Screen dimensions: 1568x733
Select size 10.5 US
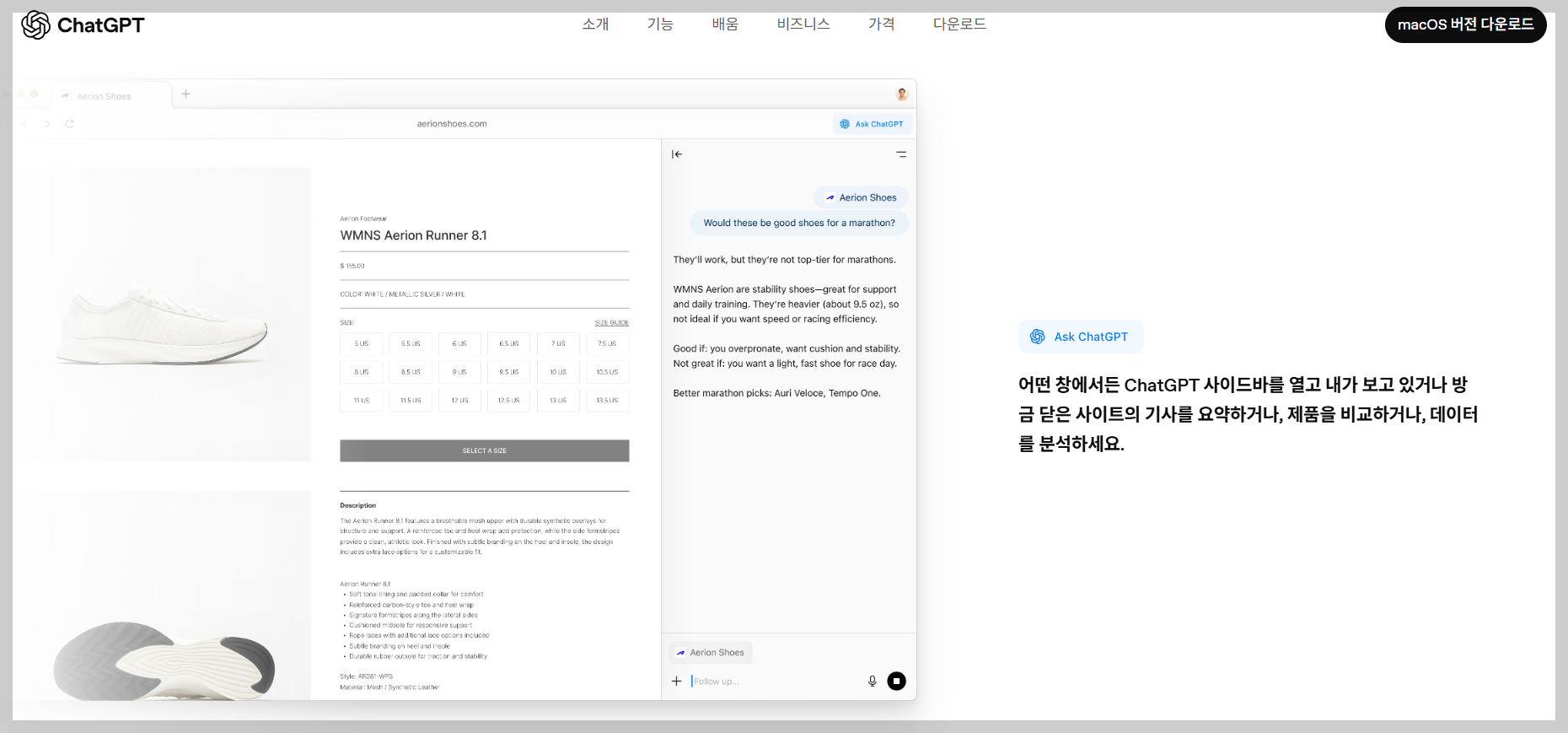[607, 372]
